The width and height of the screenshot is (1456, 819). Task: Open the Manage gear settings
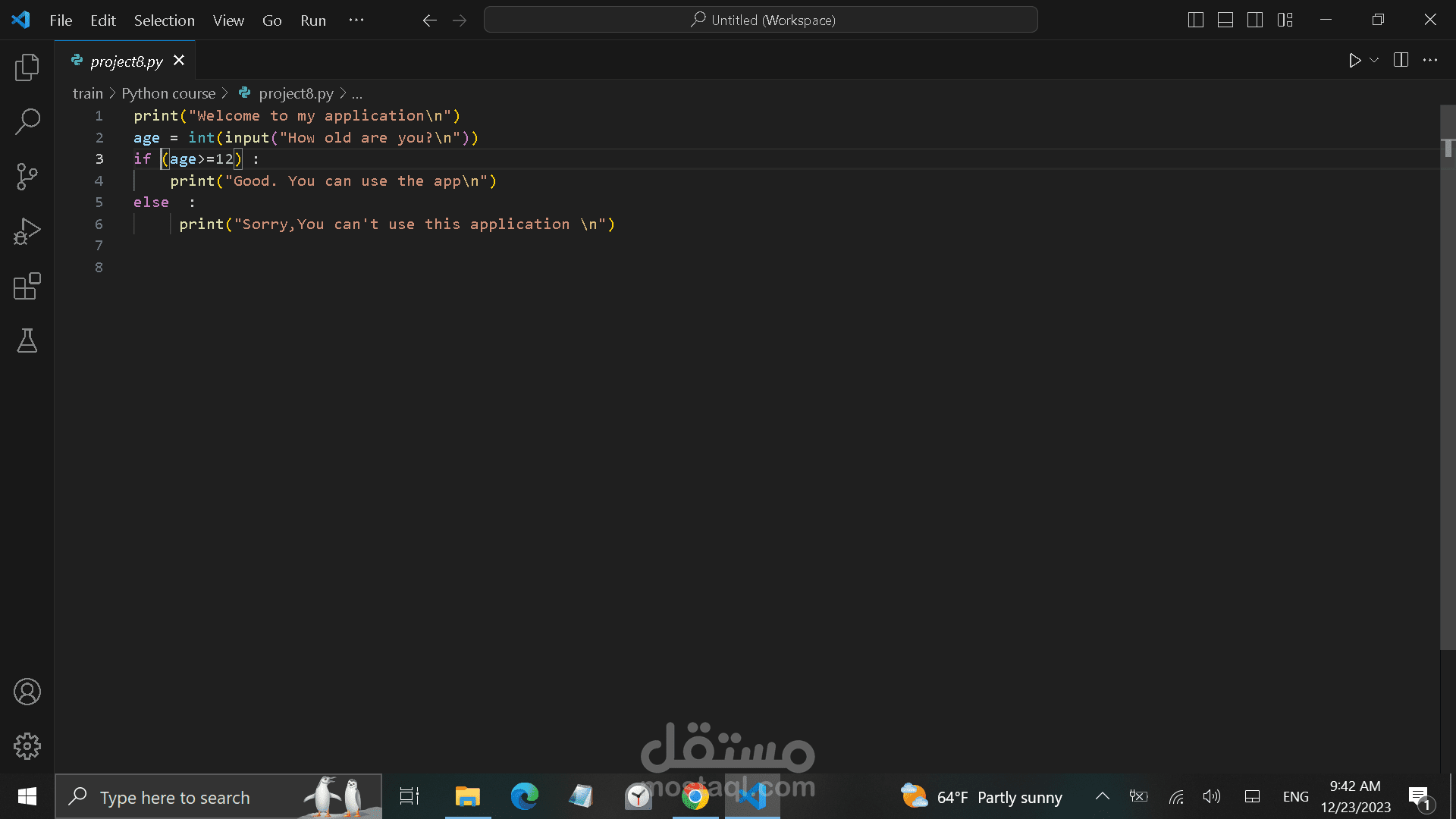[27, 746]
